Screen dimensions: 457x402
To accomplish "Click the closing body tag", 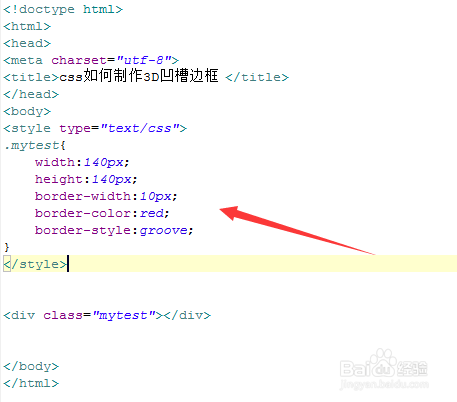I will 31,366.
